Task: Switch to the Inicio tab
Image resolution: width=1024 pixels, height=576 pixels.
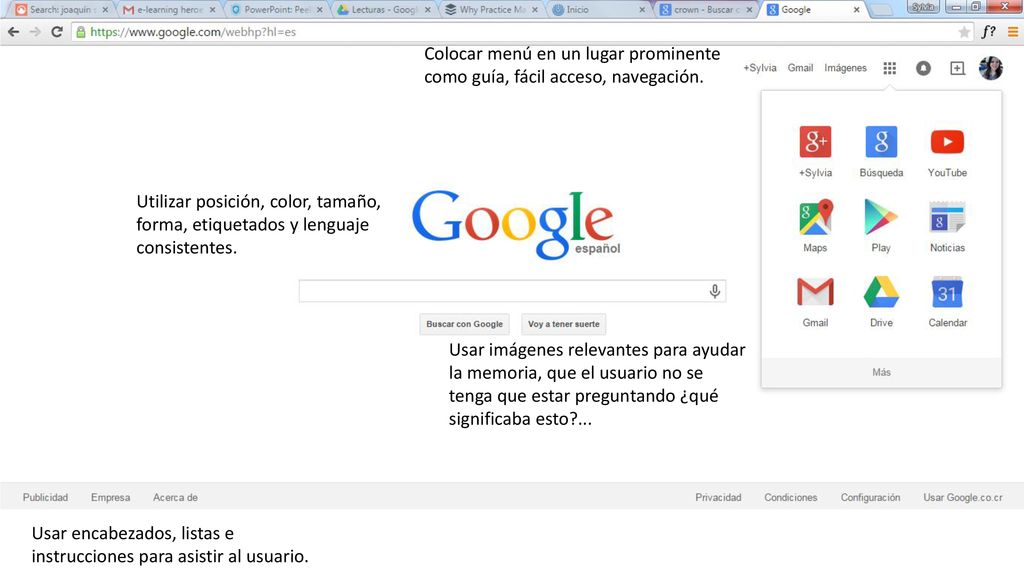Action: [598, 10]
